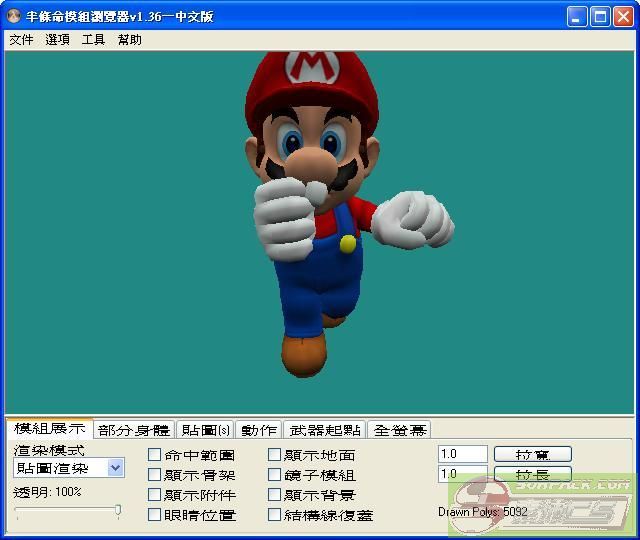Go to the 武器起點 tab
The width and height of the screenshot is (640, 540).
pos(324,430)
